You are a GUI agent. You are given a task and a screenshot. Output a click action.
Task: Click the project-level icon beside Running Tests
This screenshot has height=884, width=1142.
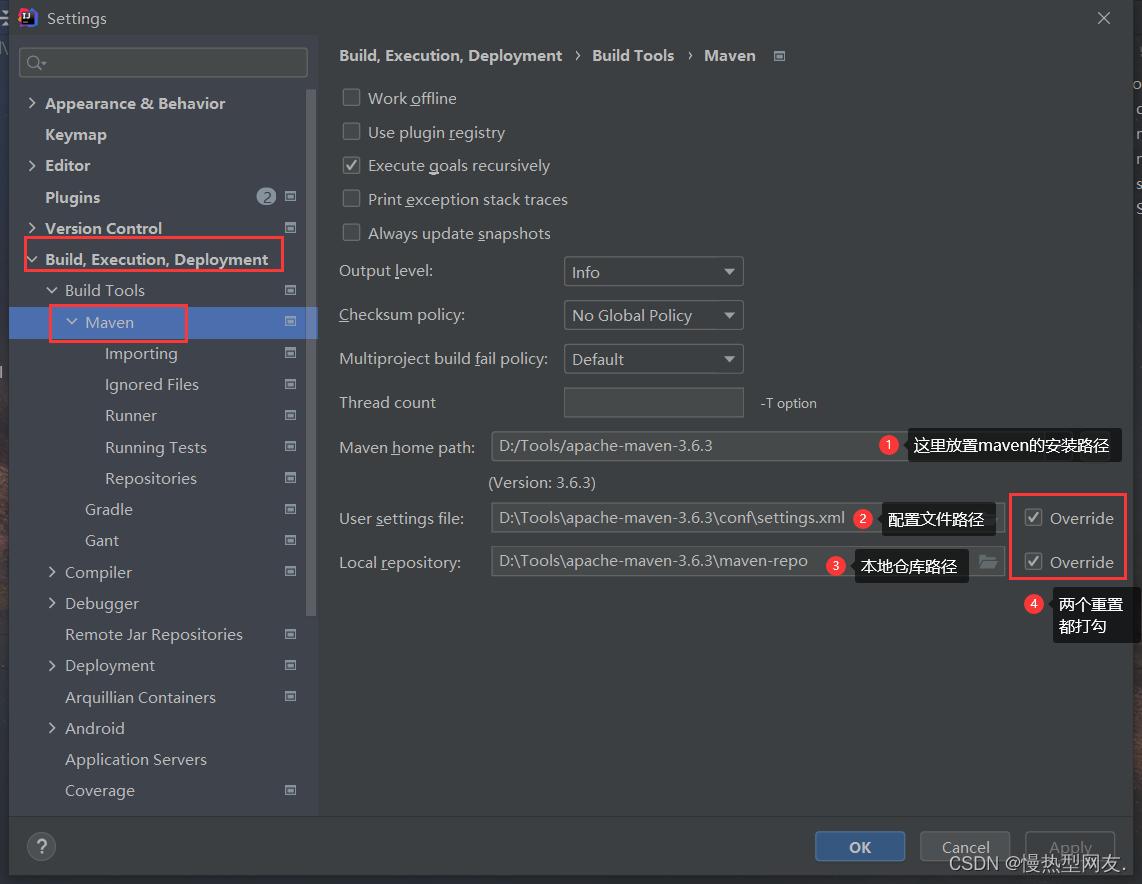pos(291,446)
